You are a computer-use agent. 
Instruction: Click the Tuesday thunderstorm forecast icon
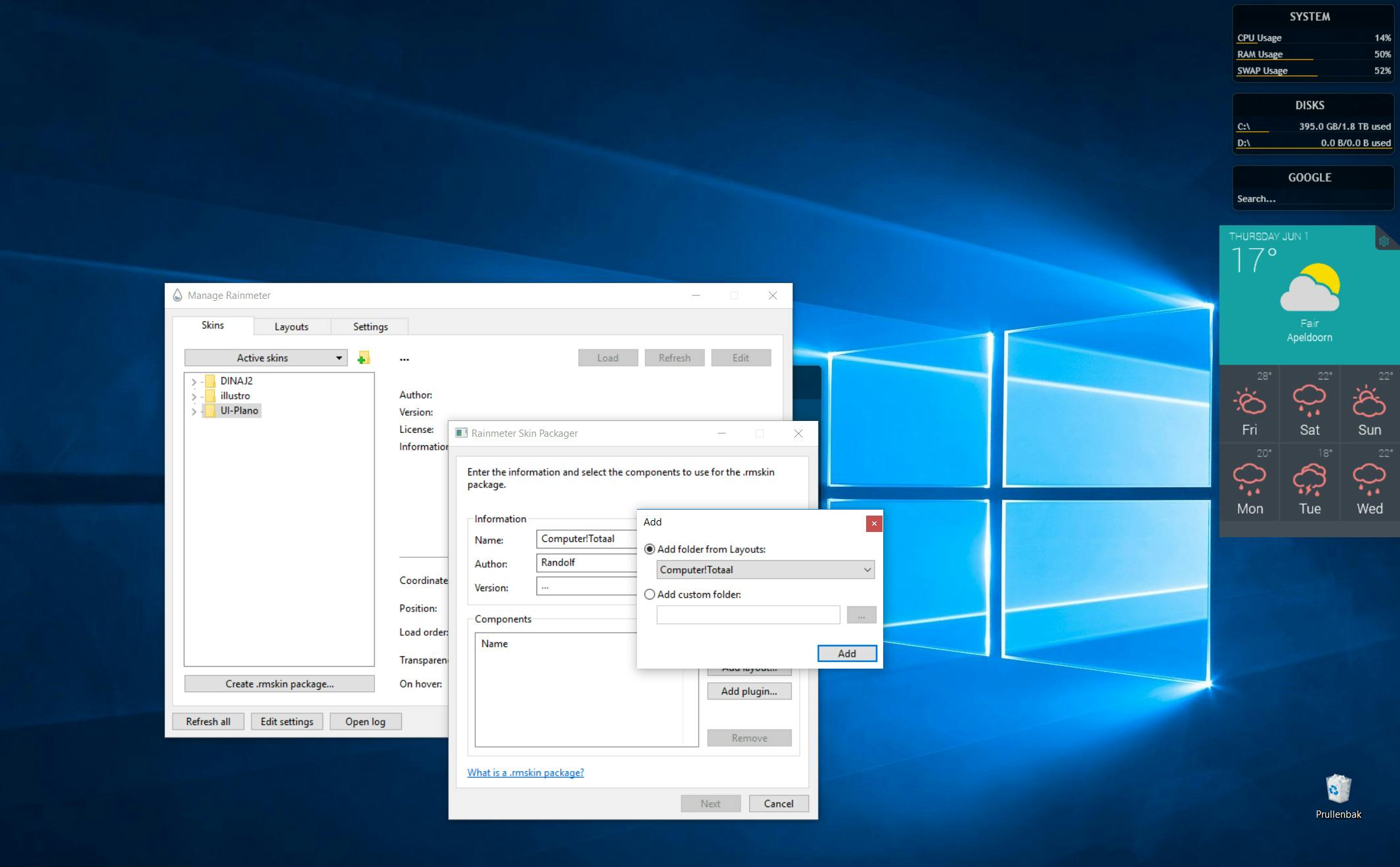tap(1309, 480)
